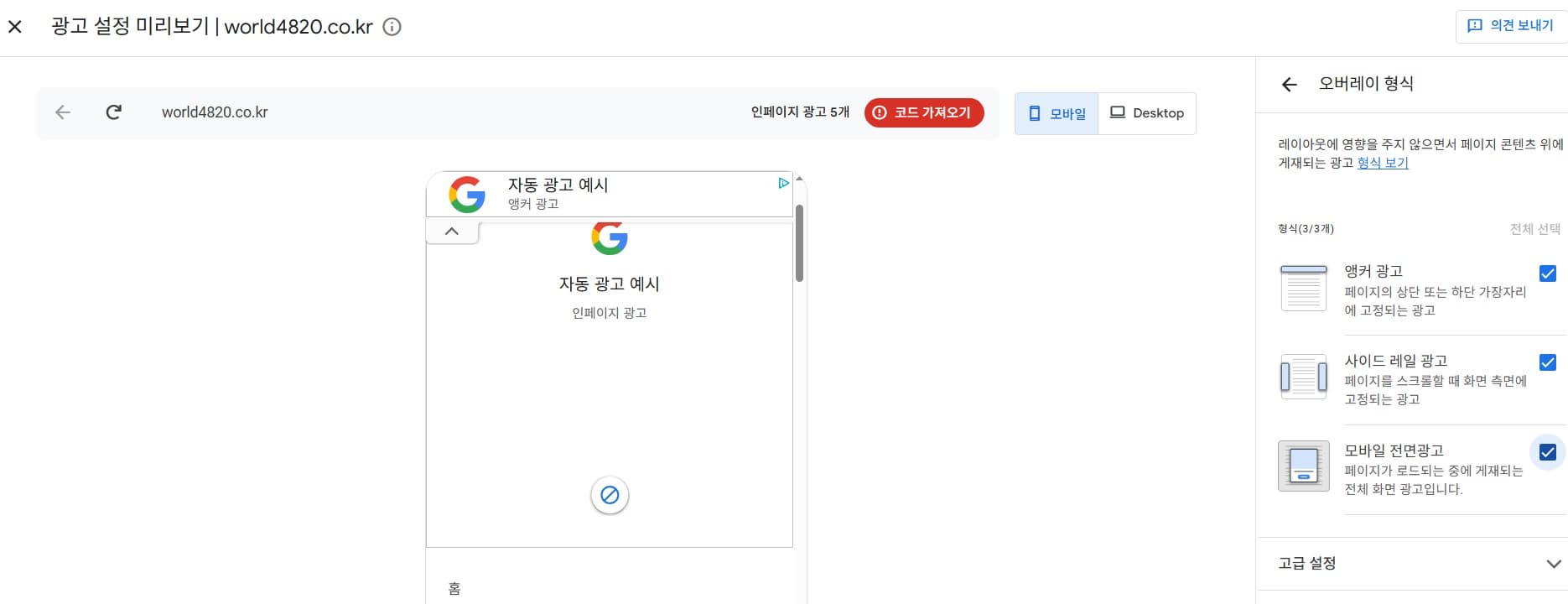Click the 인페이지 광고 caption in preview

coord(610,313)
